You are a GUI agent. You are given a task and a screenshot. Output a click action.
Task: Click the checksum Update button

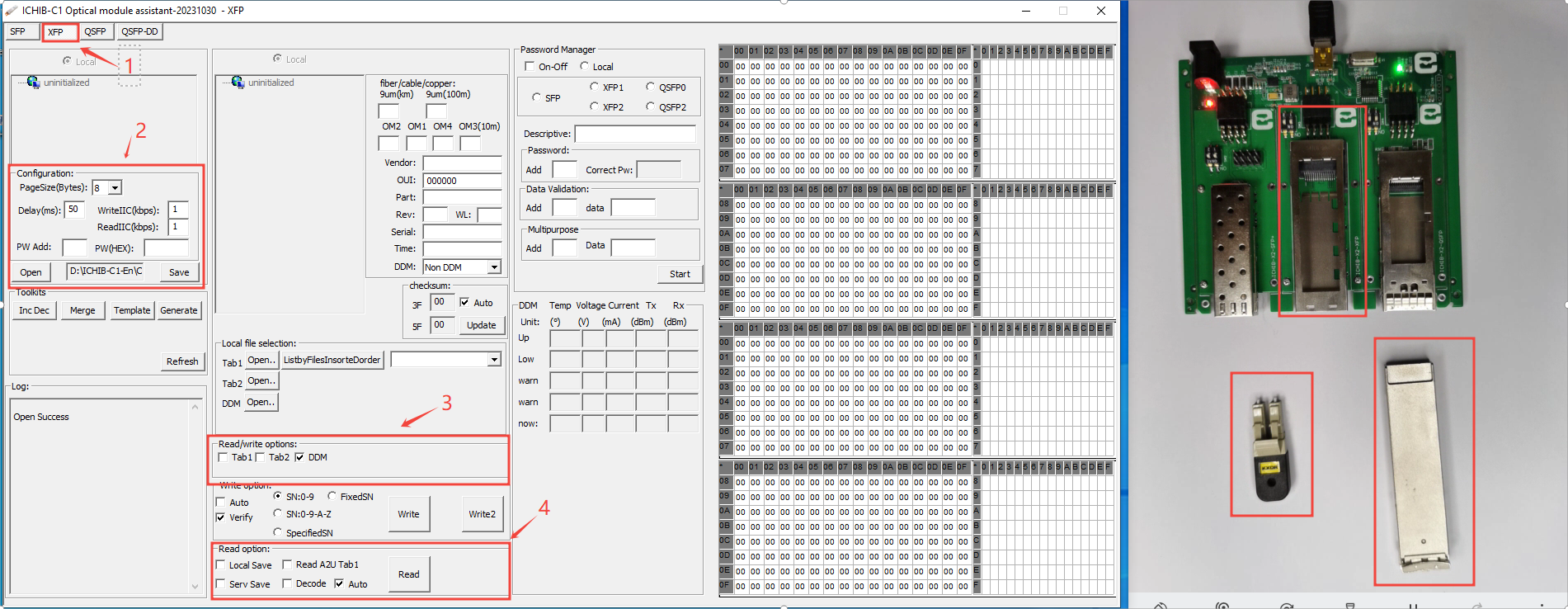482,325
